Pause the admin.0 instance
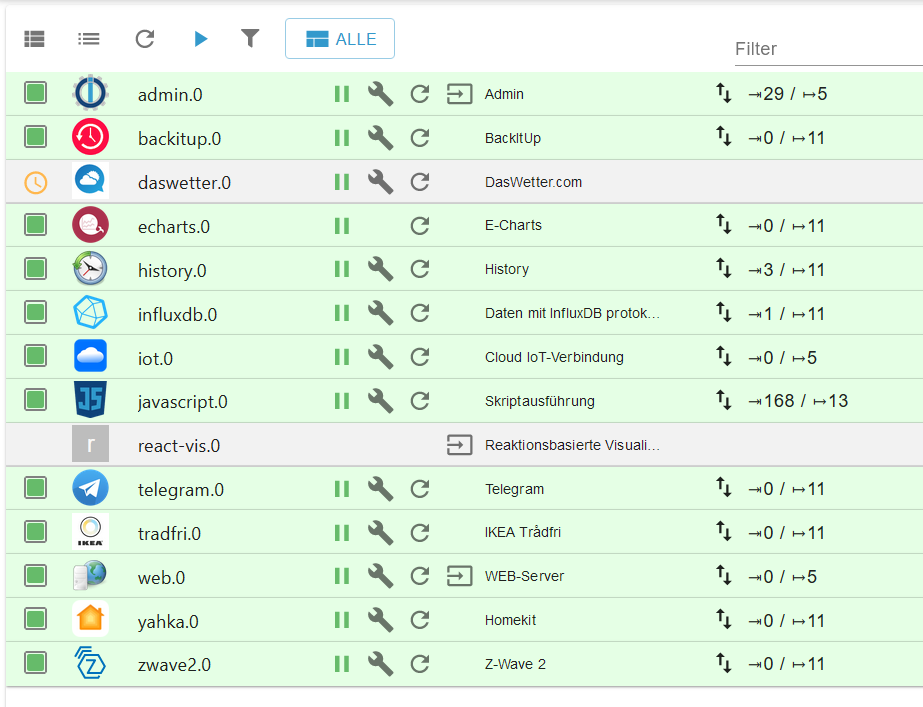923x707 pixels. coord(342,94)
